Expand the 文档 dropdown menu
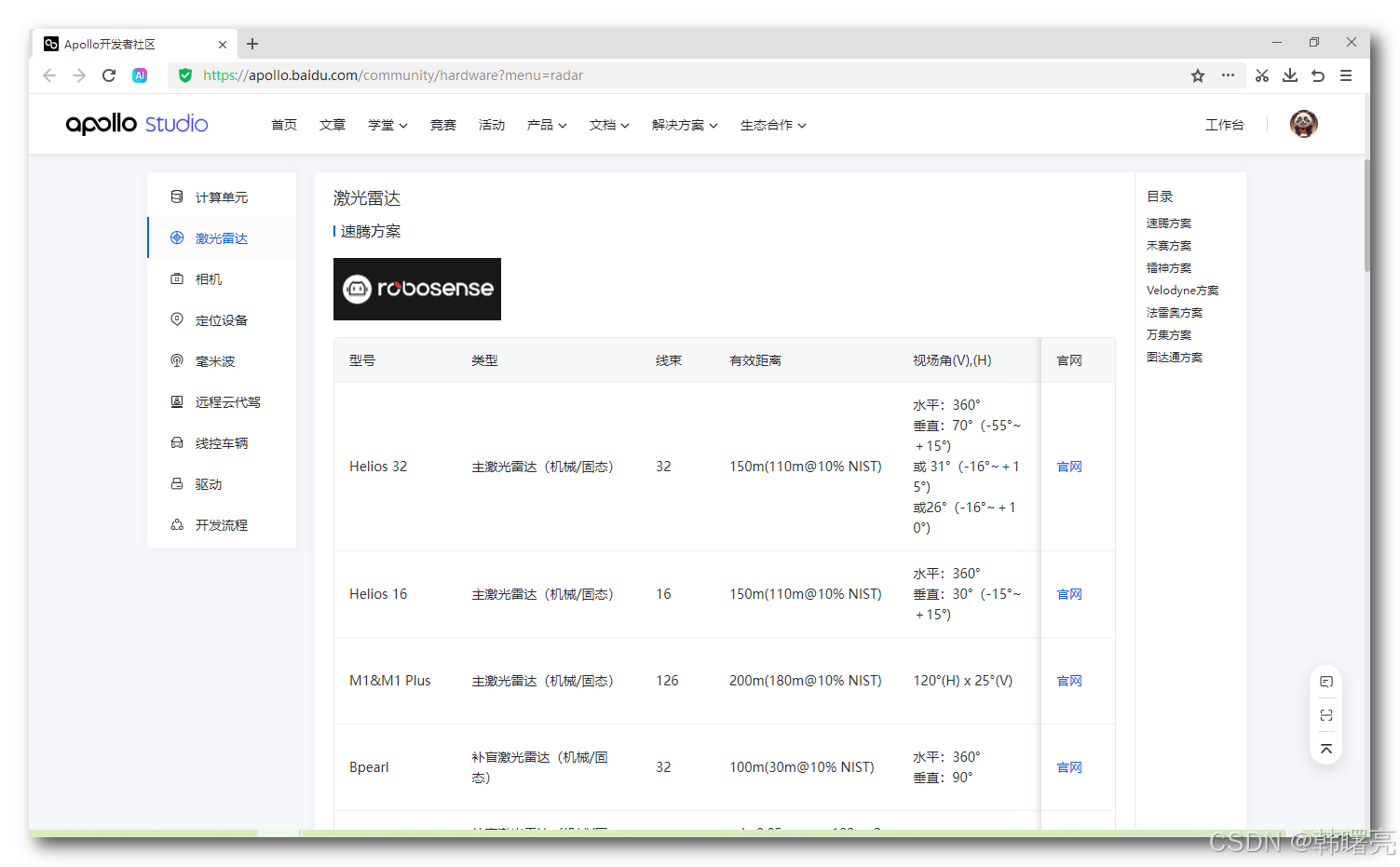Image resolution: width=1400 pixels, height=867 pixels. pyautogui.click(x=609, y=125)
